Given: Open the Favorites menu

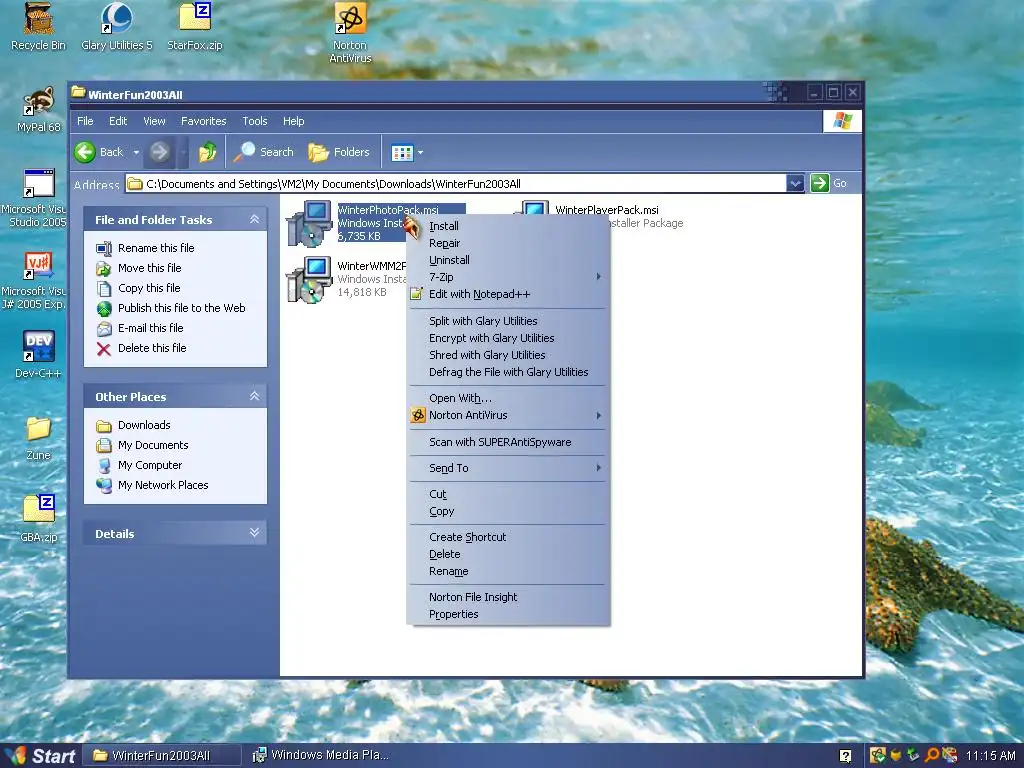Looking at the screenshot, I should 204,121.
